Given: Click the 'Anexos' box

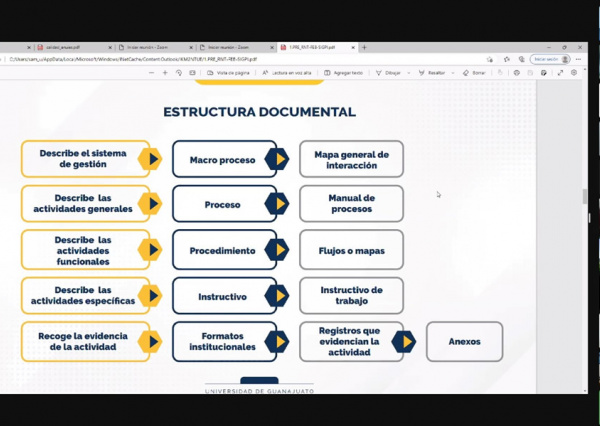Looking at the screenshot, I should pyautogui.click(x=464, y=341).
